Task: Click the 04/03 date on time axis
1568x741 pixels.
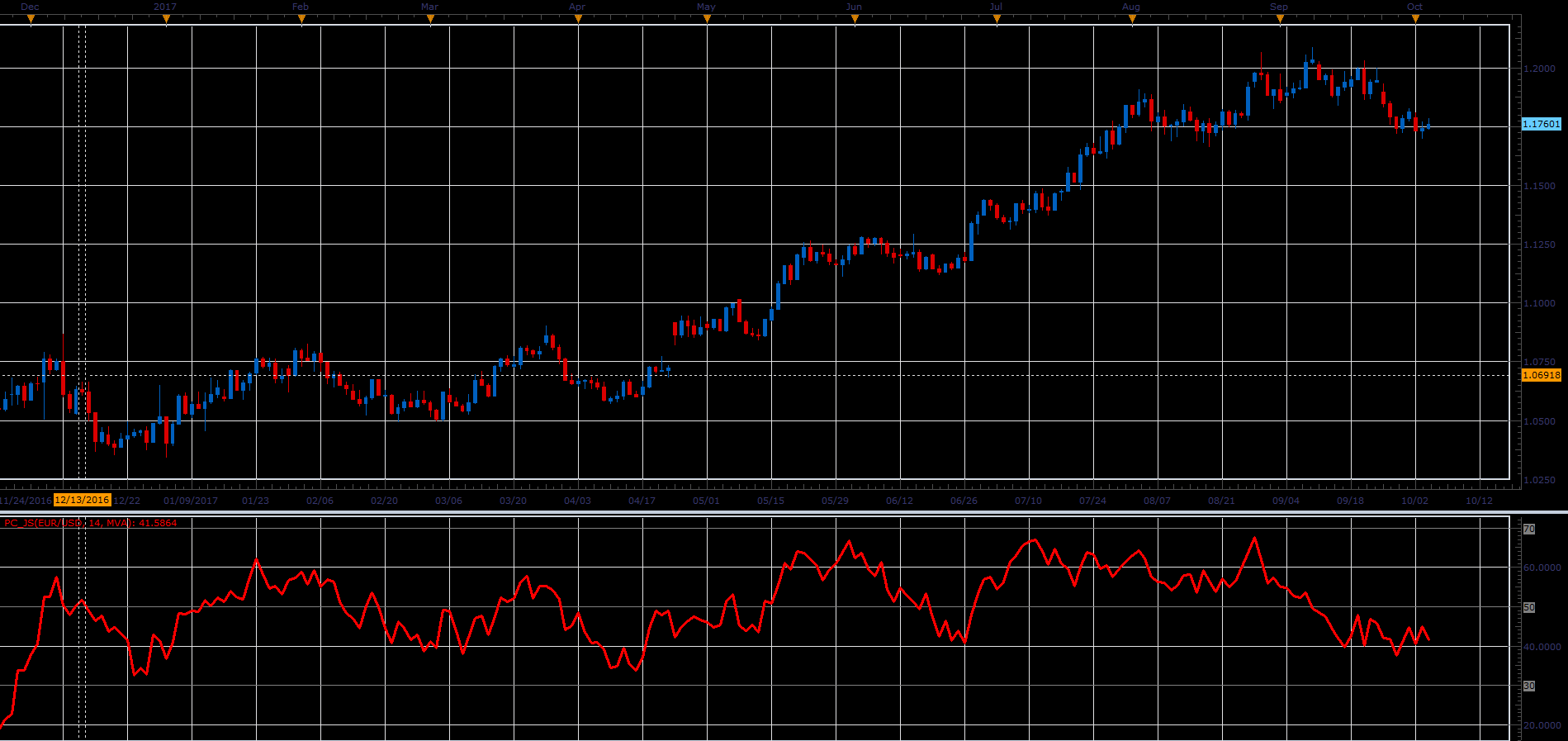Action: (577, 501)
